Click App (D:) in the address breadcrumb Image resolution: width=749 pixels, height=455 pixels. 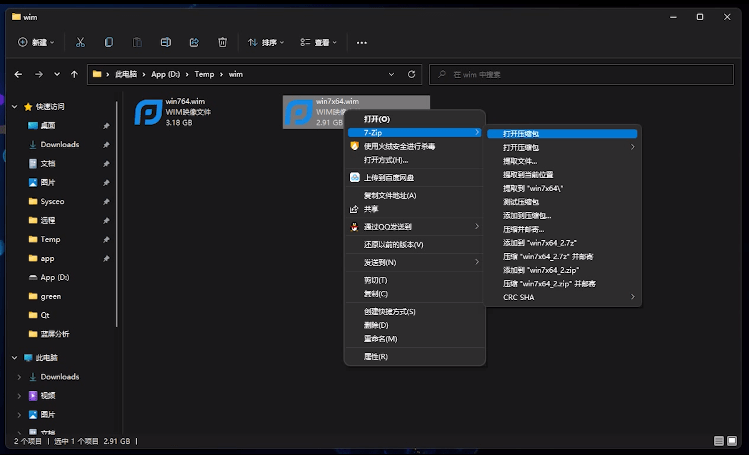click(x=165, y=74)
